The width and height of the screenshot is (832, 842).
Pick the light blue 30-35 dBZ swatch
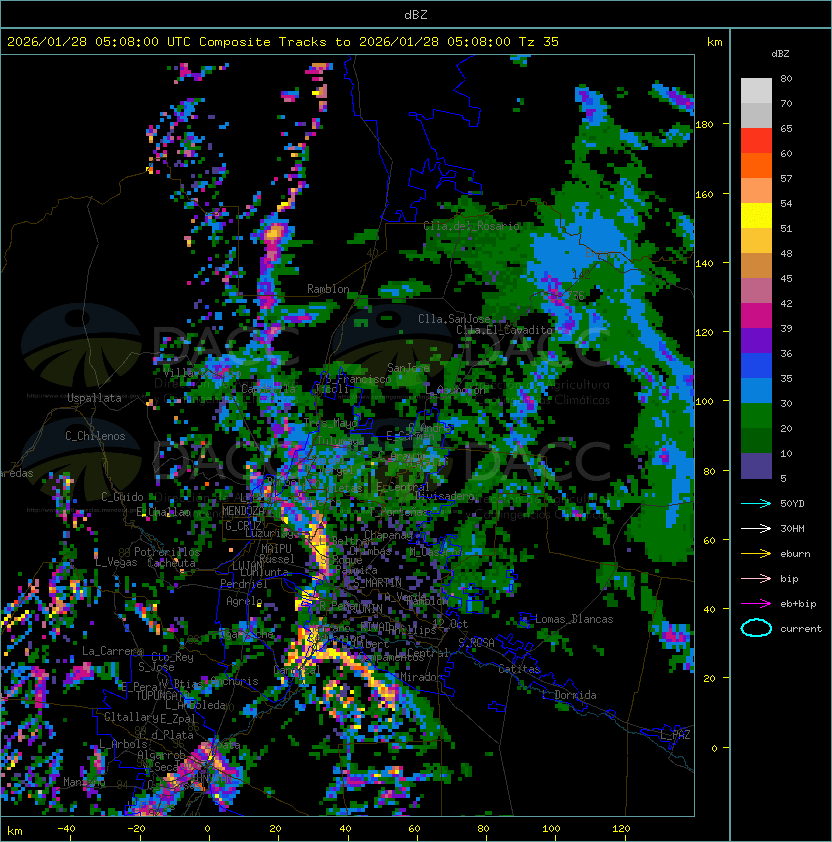click(x=756, y=390)
